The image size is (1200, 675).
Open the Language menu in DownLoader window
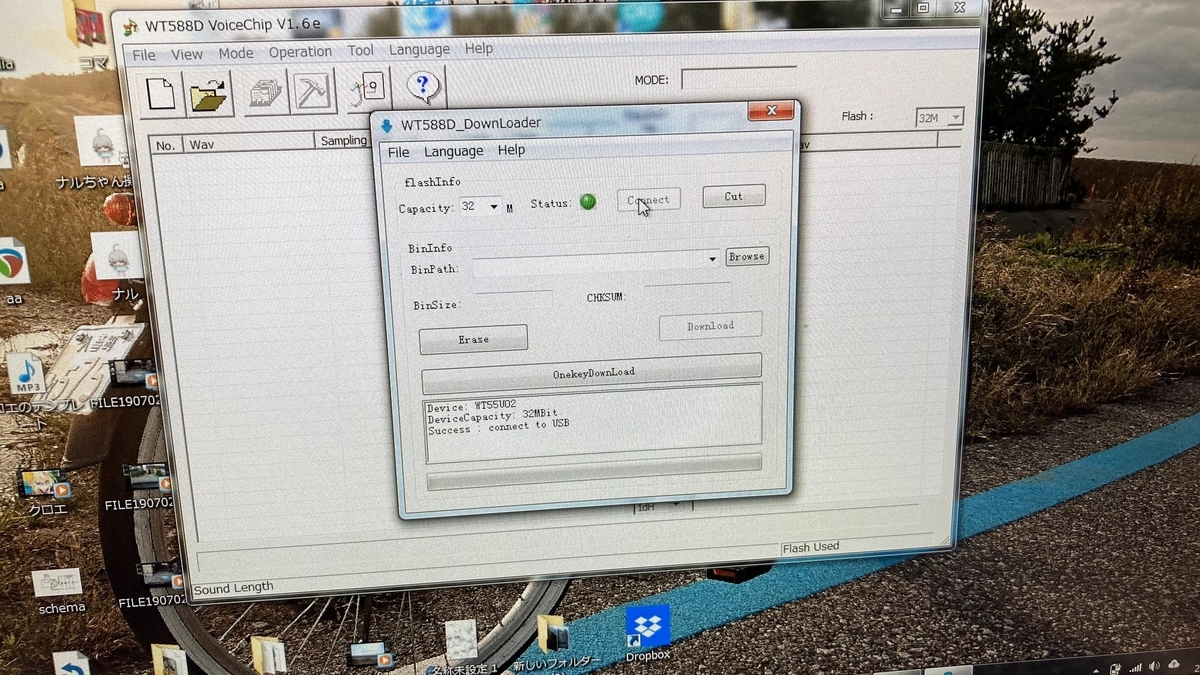[x=453, y=151]
